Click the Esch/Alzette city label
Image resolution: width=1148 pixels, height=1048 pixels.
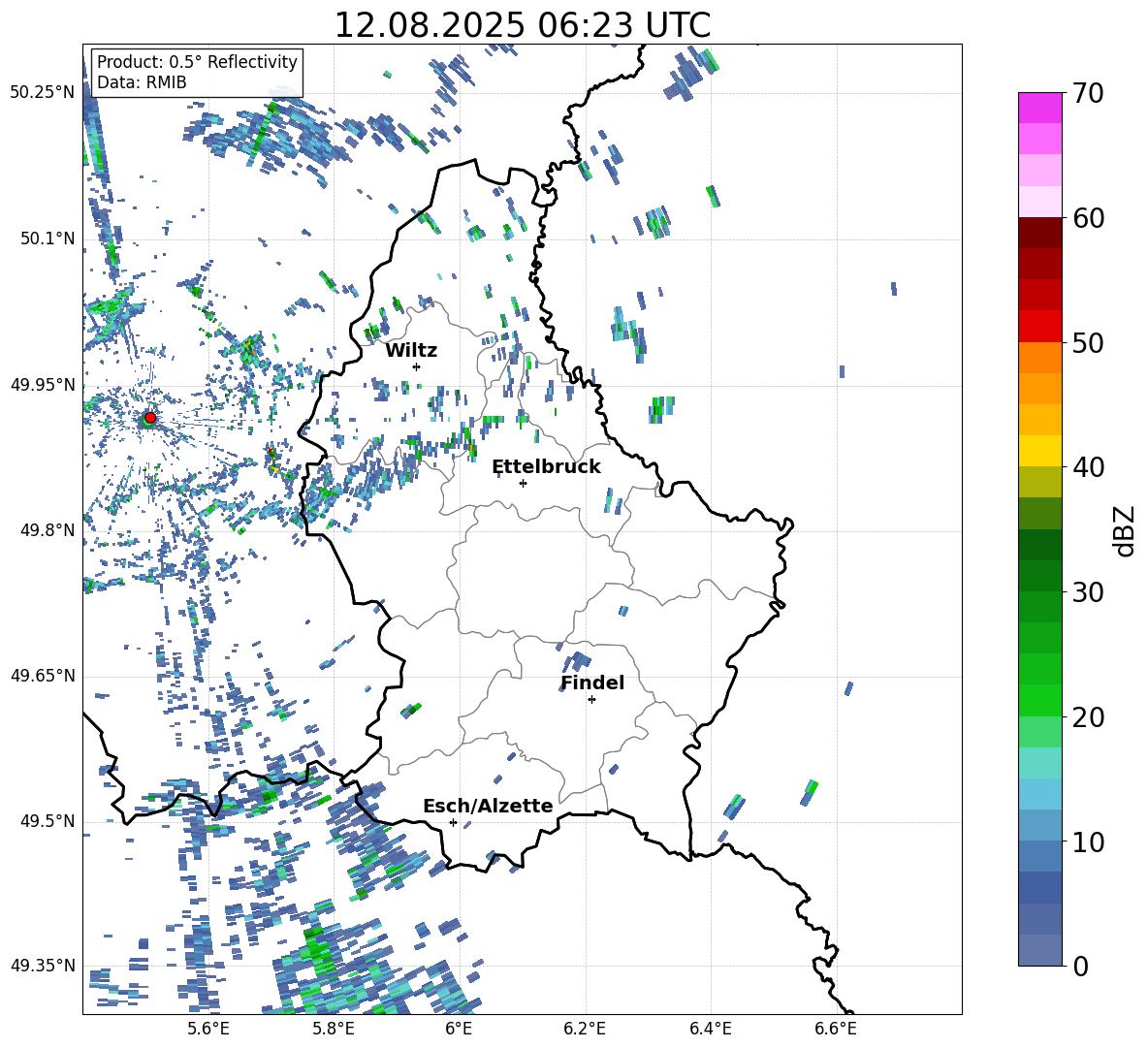pyautogui.click(x=488, y=806)
